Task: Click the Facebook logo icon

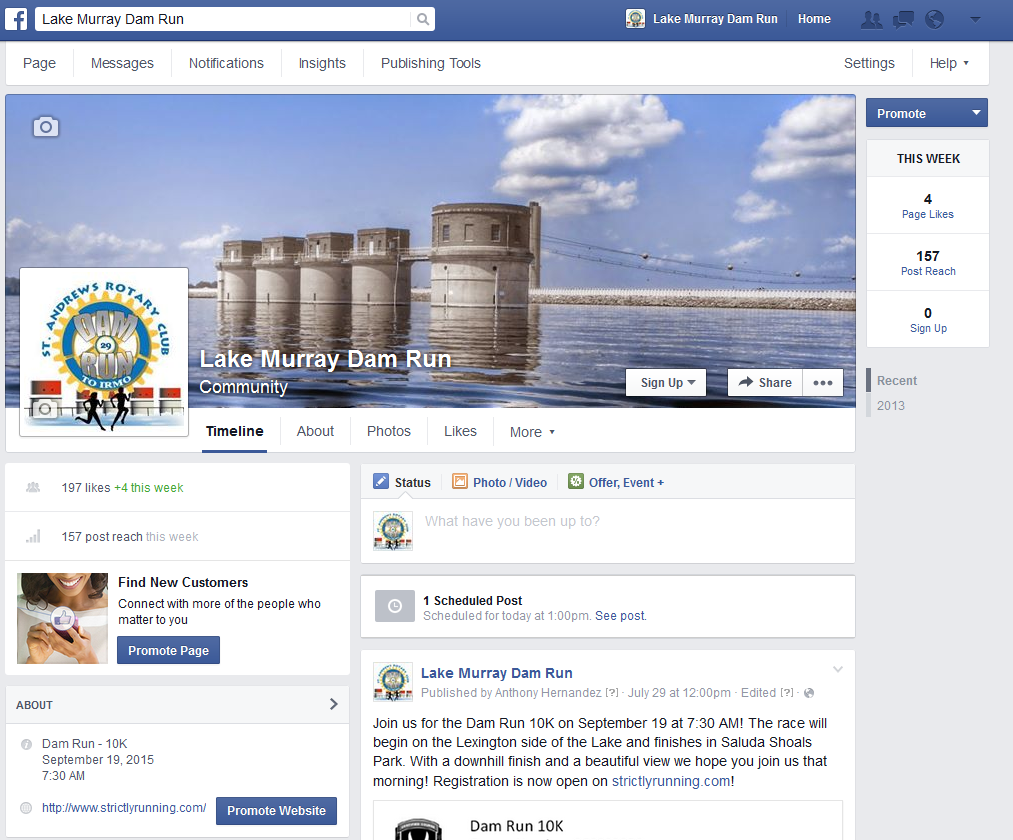Action: (16, 19)
